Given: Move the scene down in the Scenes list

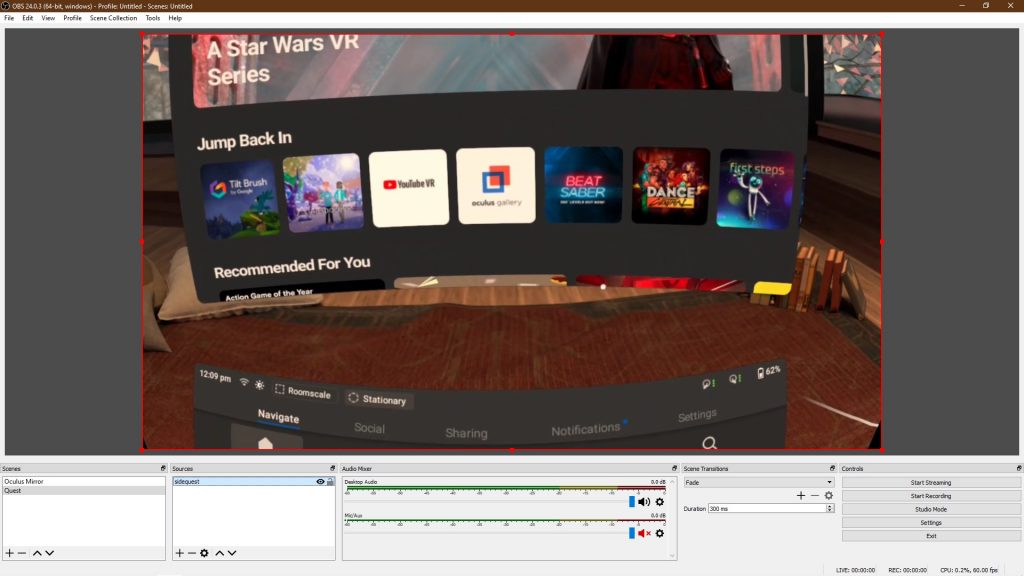Looking at the screenshot, I should coord(50,553).
